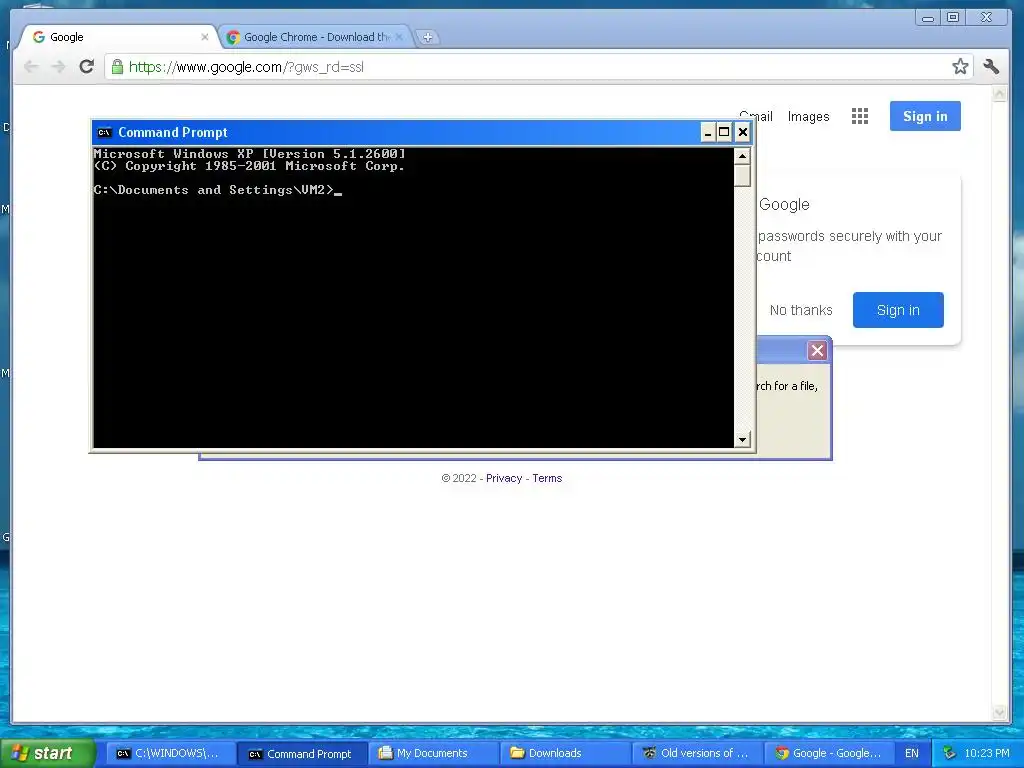Viewport: 1024px width, 768px height.
Task: Click the Command Prompt scrollbar thumb
Action: 742,176
